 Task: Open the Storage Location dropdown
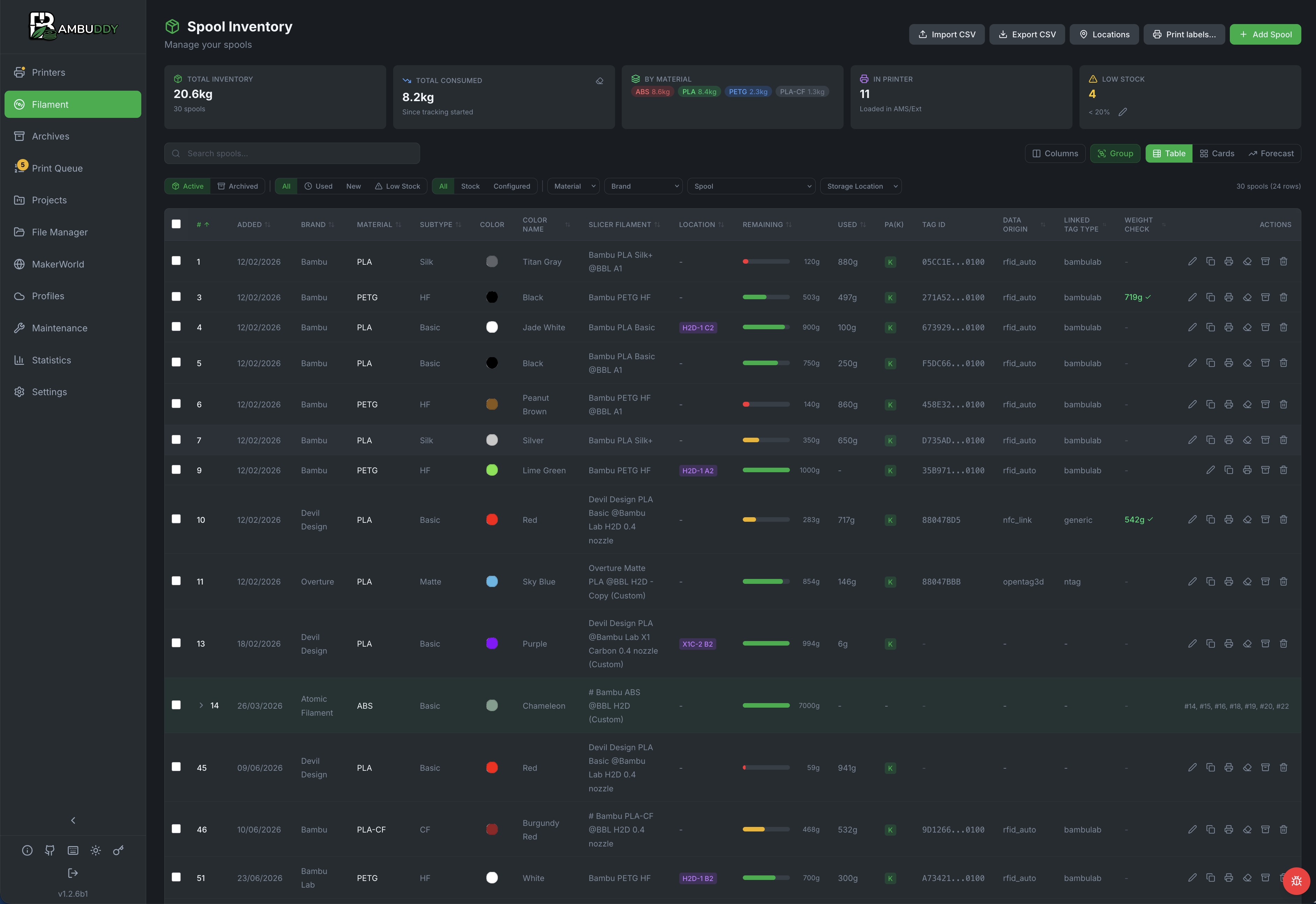coord(860,186)
